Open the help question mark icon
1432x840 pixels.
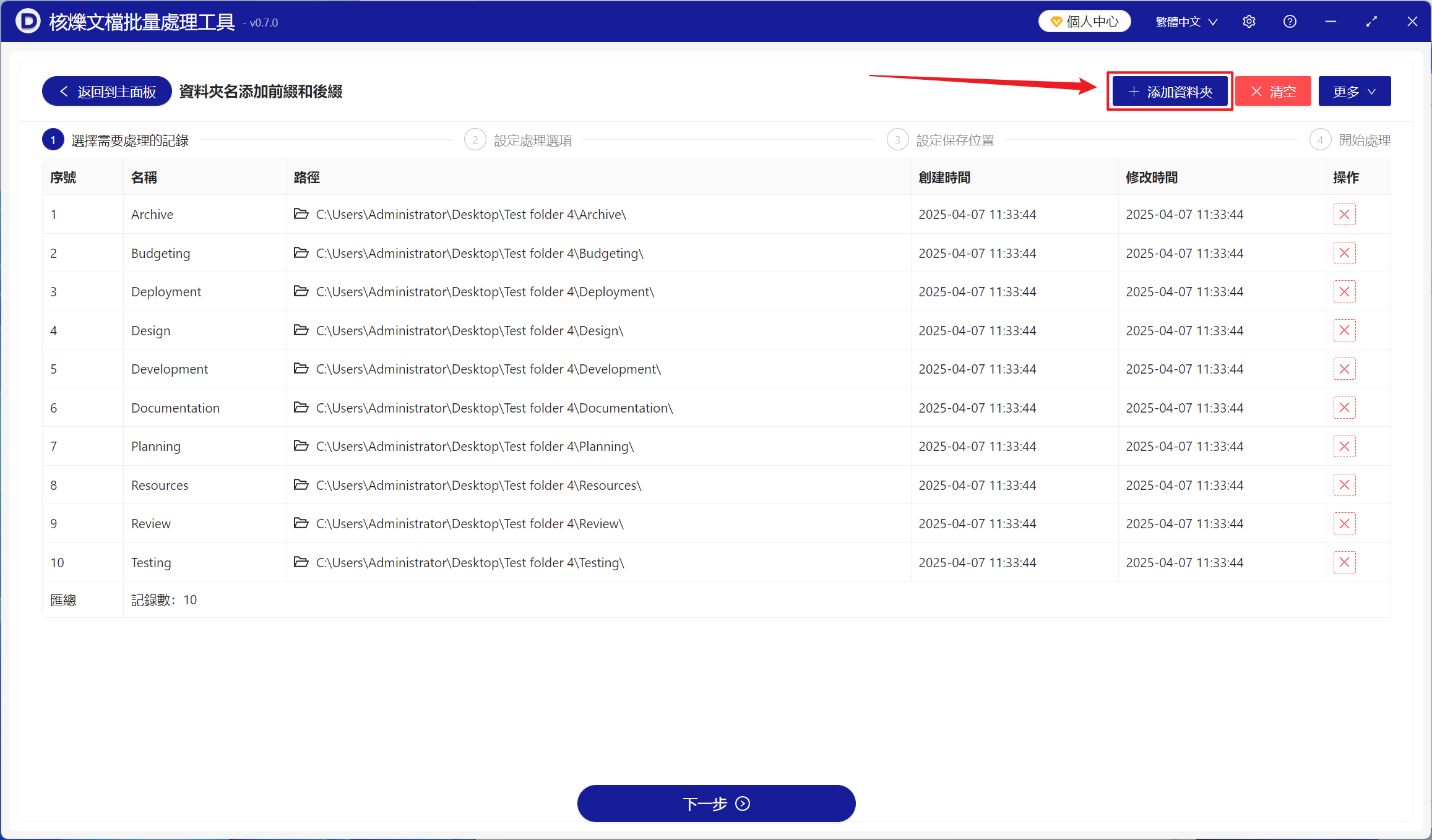click(x=1290, y=22)
